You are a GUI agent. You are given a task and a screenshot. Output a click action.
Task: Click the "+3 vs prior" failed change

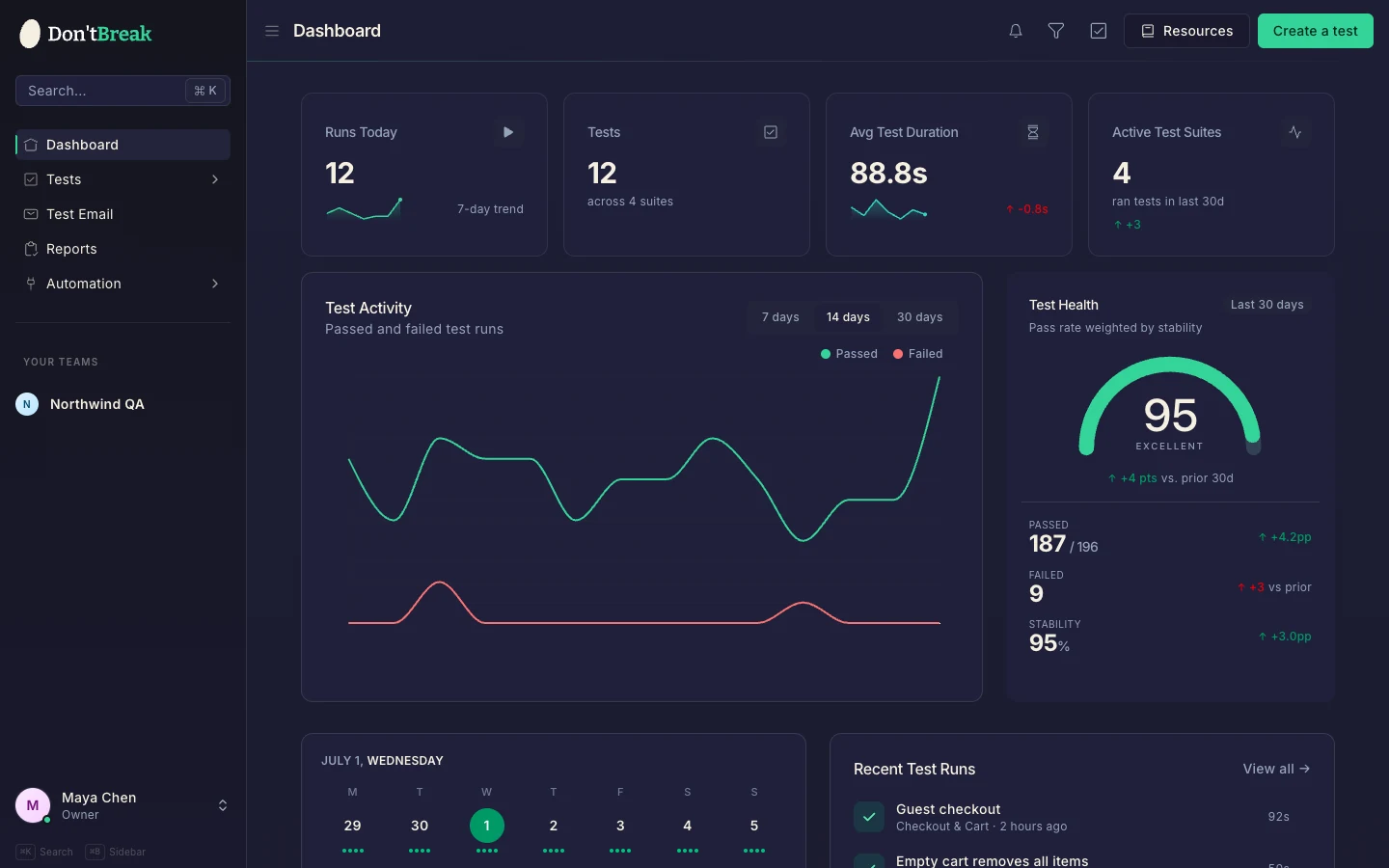coord(1274,587)
